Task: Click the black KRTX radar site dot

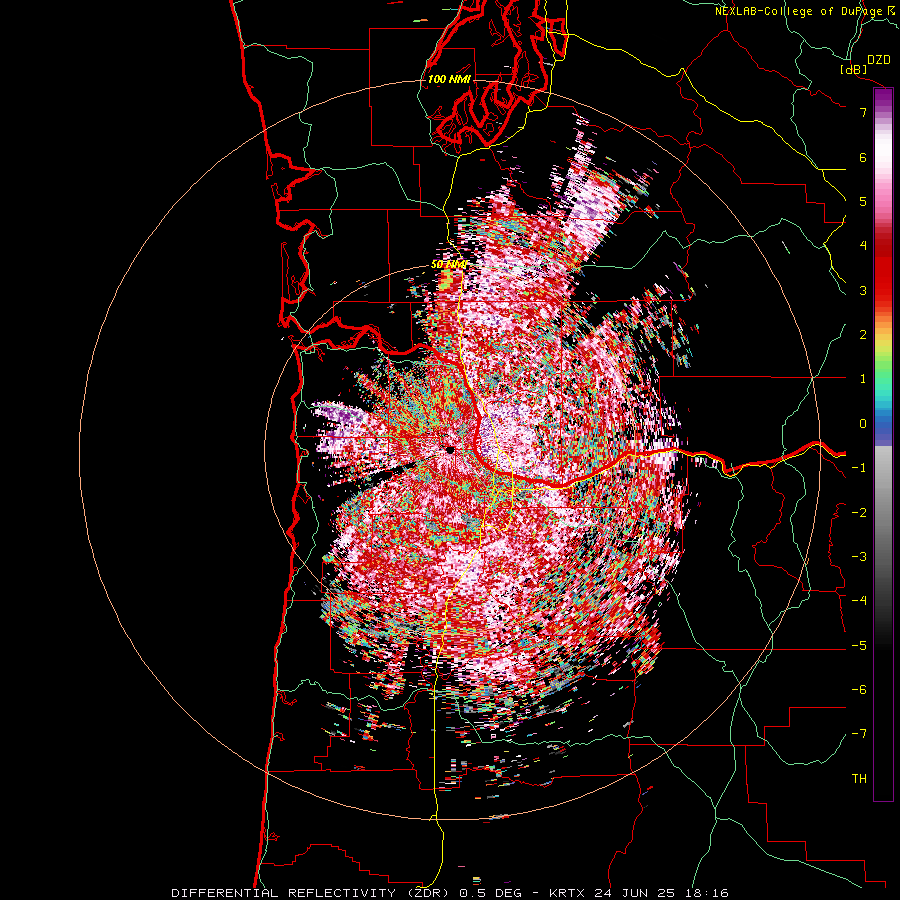Action: pos(450,451)
